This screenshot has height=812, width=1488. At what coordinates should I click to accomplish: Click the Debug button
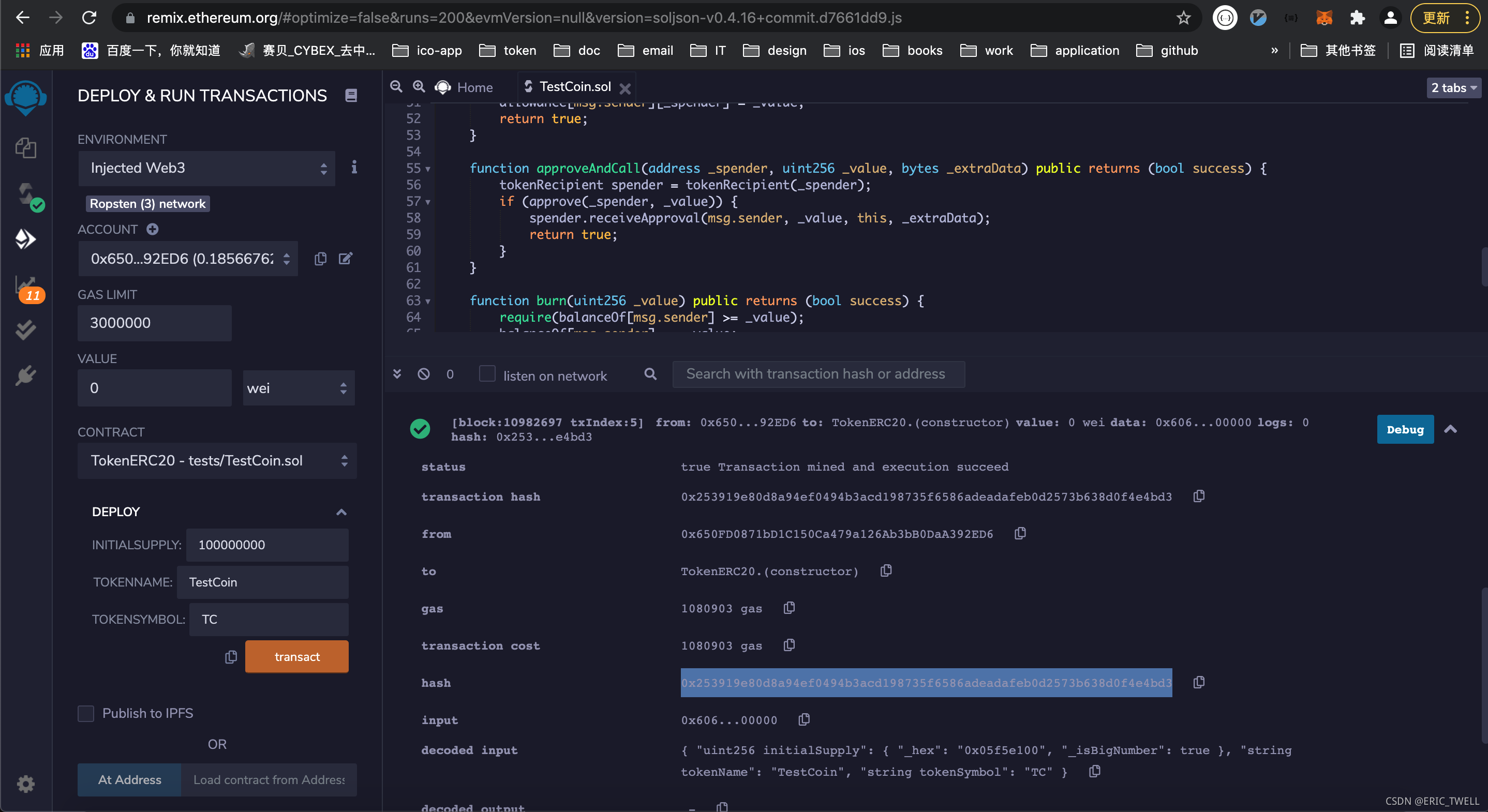tap(1404, 430)
